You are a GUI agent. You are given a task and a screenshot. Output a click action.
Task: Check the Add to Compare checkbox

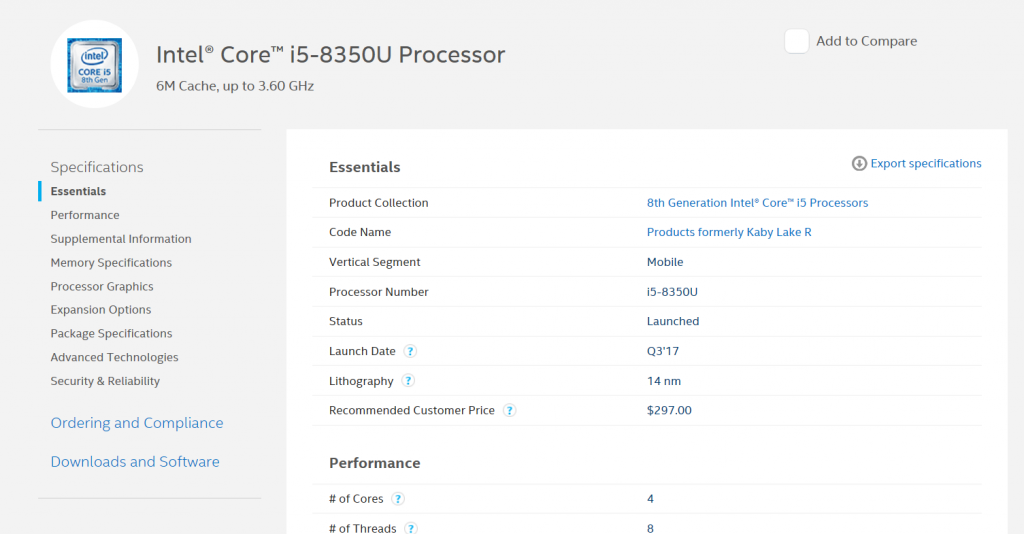point(796,41)
